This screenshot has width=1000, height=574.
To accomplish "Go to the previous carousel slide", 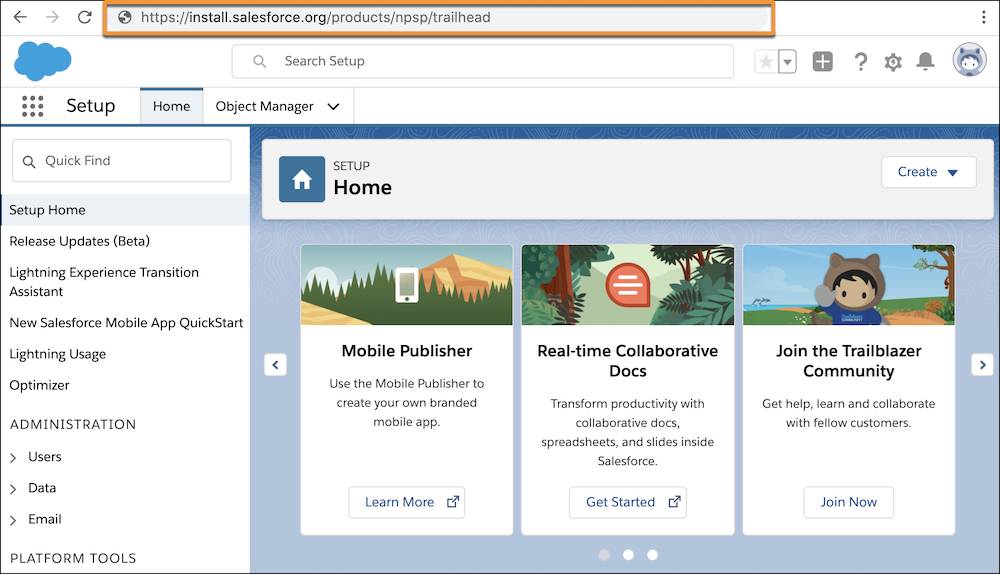I will pos(276,365).
